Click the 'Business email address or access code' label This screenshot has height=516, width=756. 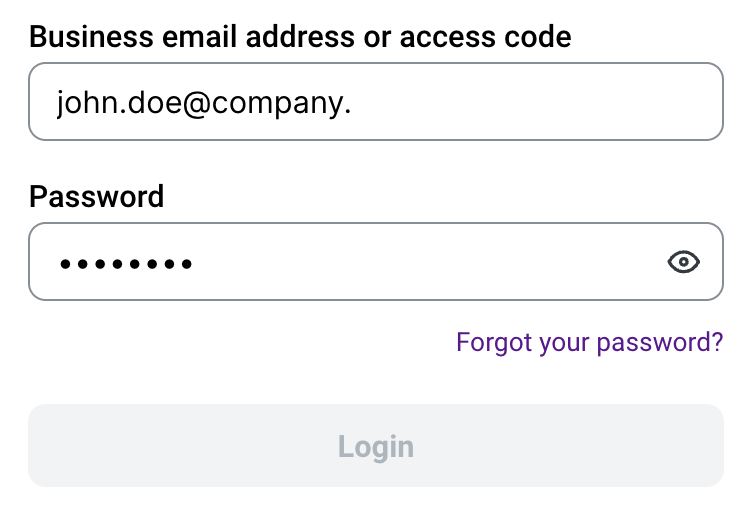[300, 38]
